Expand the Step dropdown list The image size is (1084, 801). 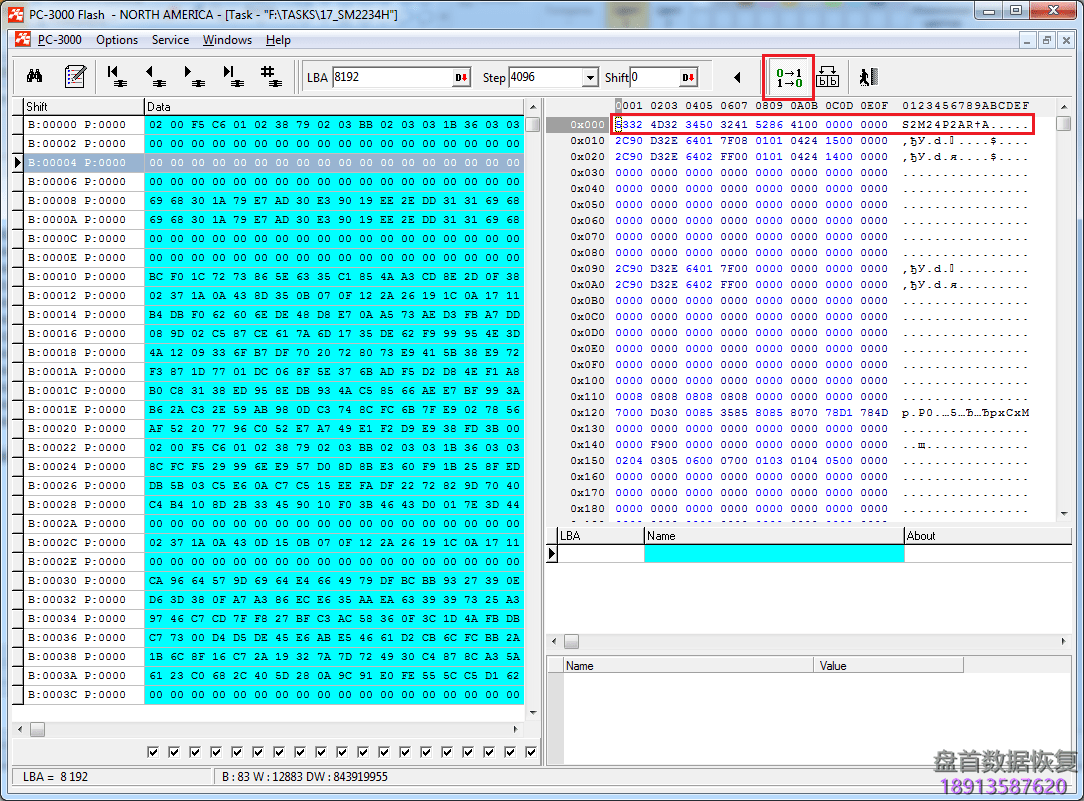589,78
